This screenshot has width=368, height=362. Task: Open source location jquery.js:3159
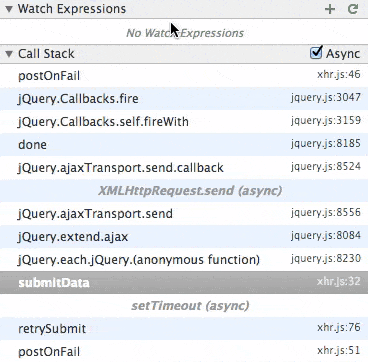pos(326,120)
